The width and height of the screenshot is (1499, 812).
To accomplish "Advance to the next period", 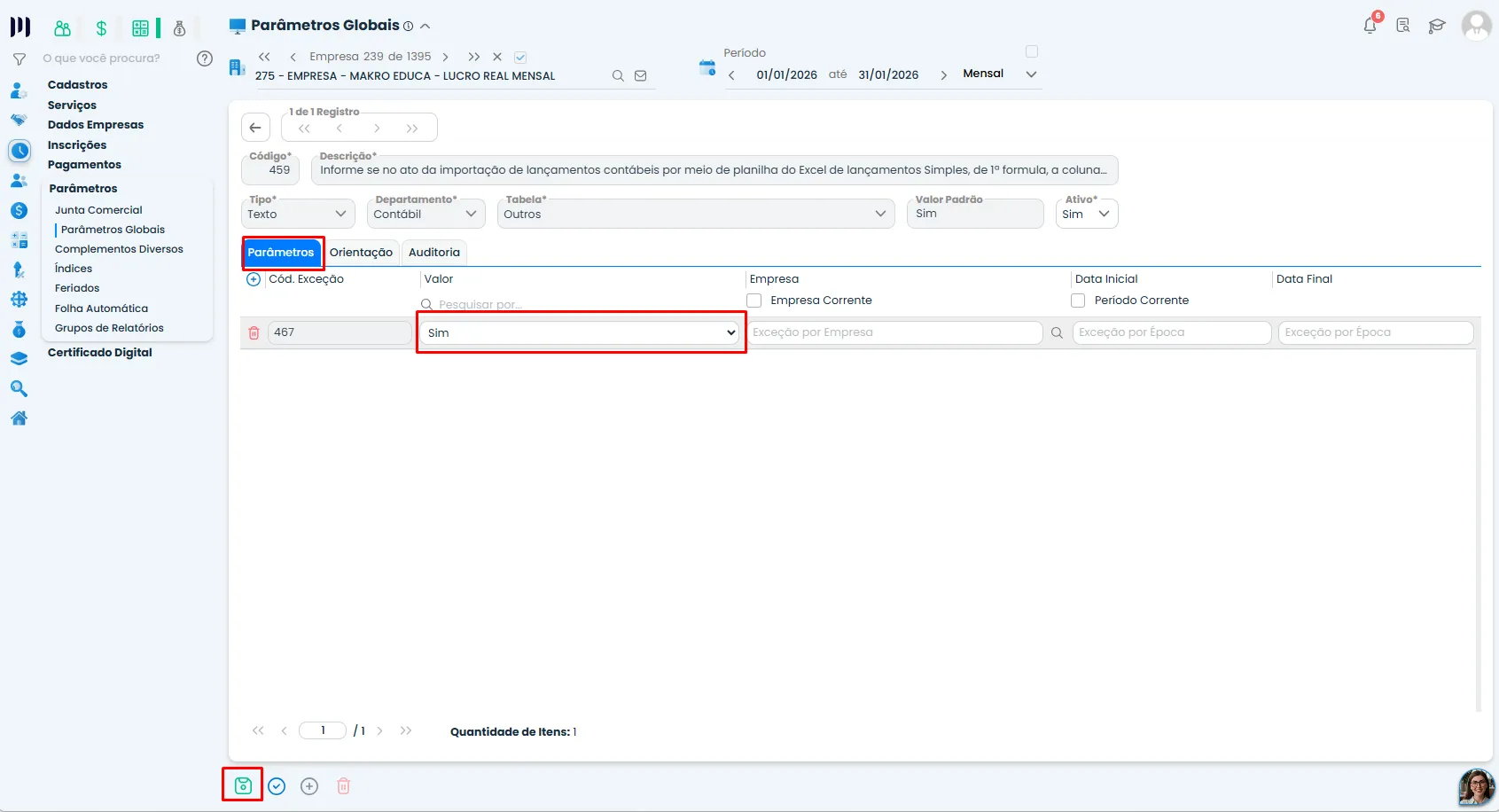I will pyautogui.click(x=943, y=75).
